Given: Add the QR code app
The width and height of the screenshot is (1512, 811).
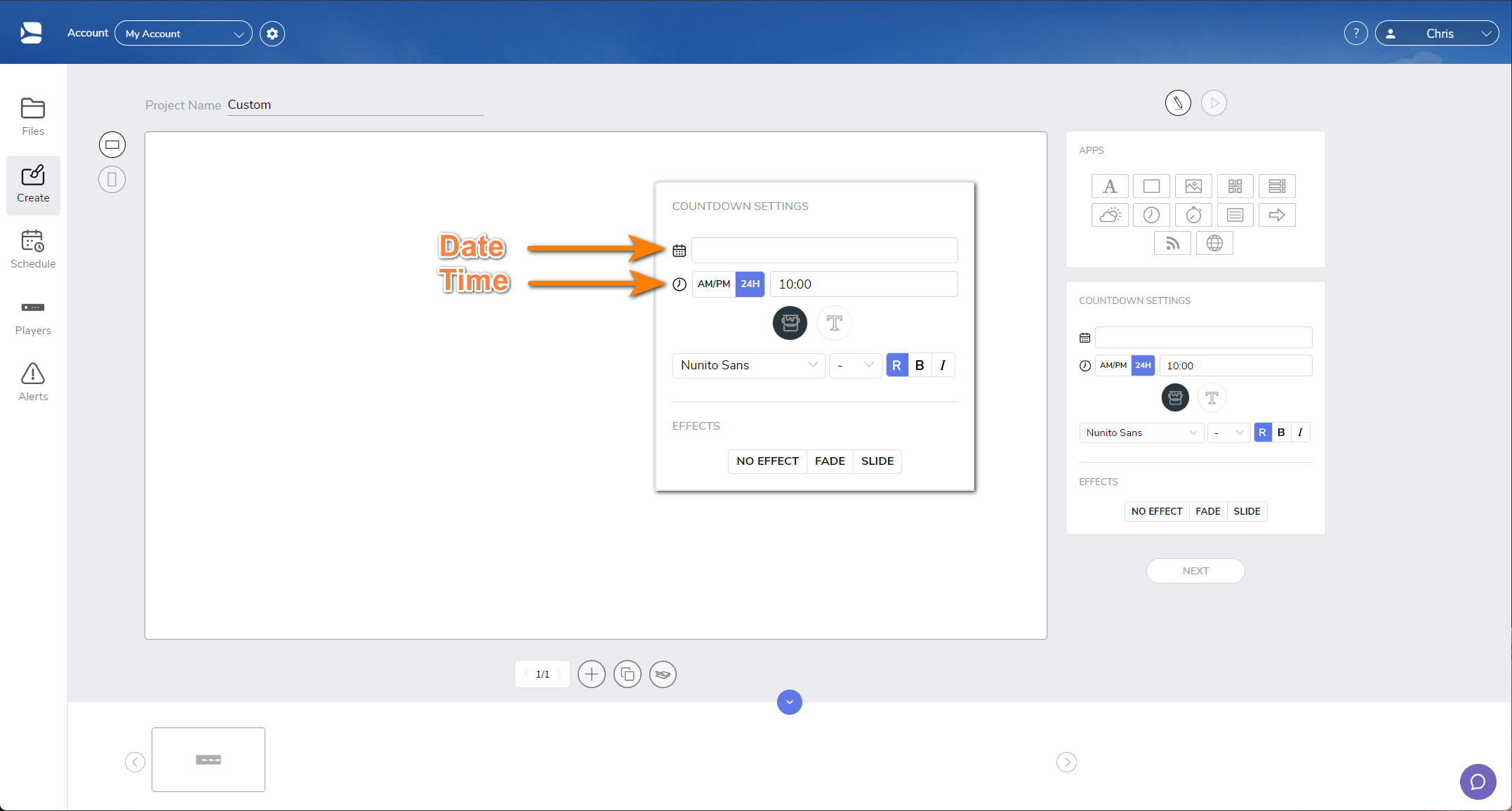Looking at the screenshot, I should [1235, 186].
